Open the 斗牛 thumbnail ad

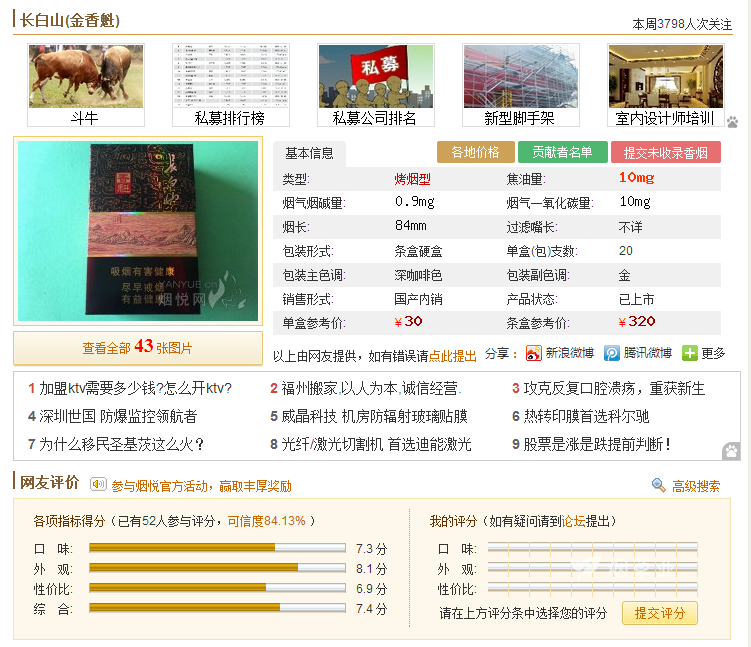coord(86,85)
